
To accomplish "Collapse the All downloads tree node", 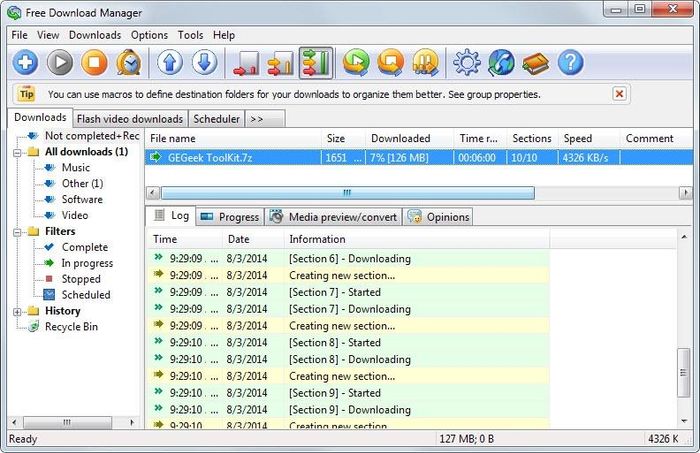I will 20,152.
